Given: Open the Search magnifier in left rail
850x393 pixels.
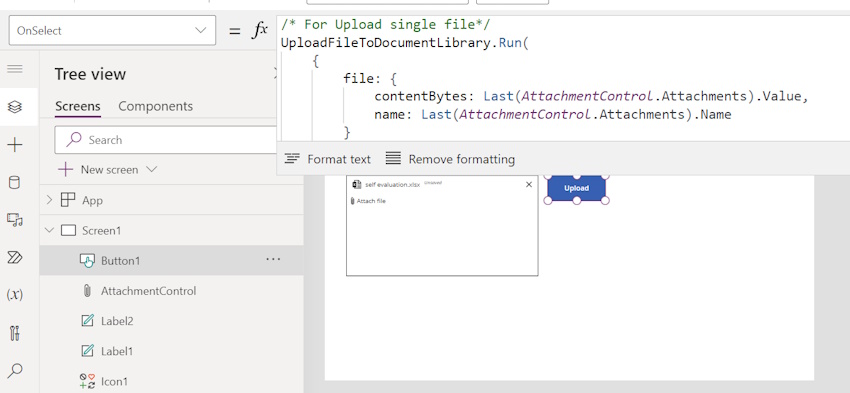Looking at the screenshot, I should pyautogui.click(x=15, y=371).
